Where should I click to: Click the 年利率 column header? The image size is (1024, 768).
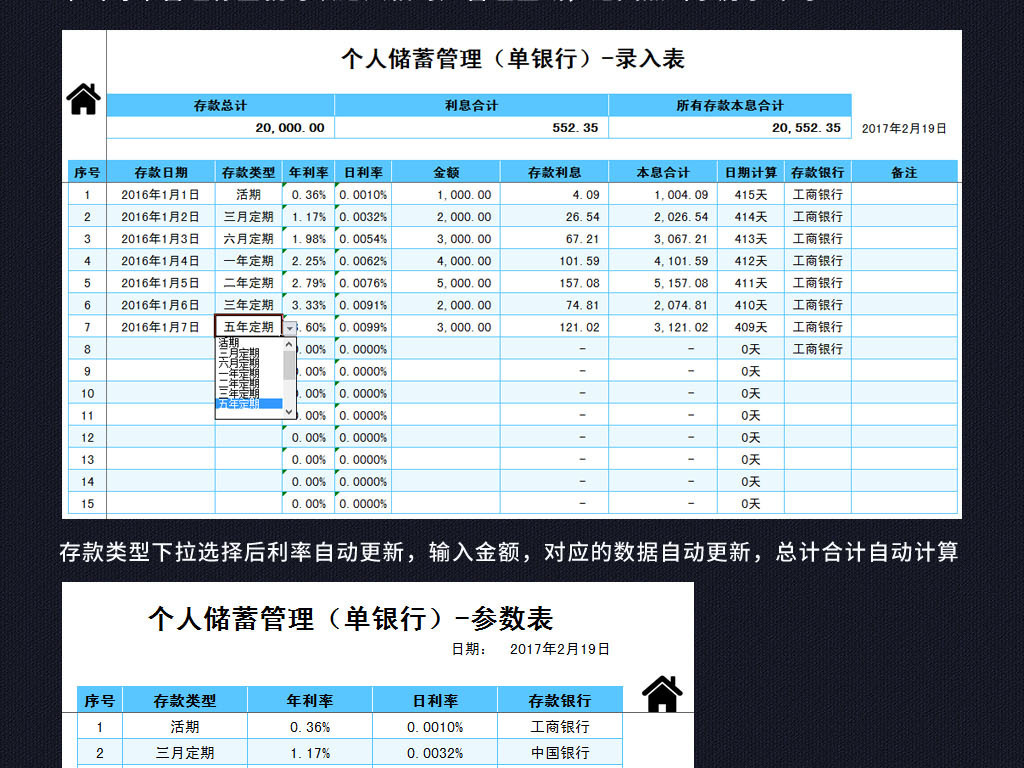click(x=309, y=171)
